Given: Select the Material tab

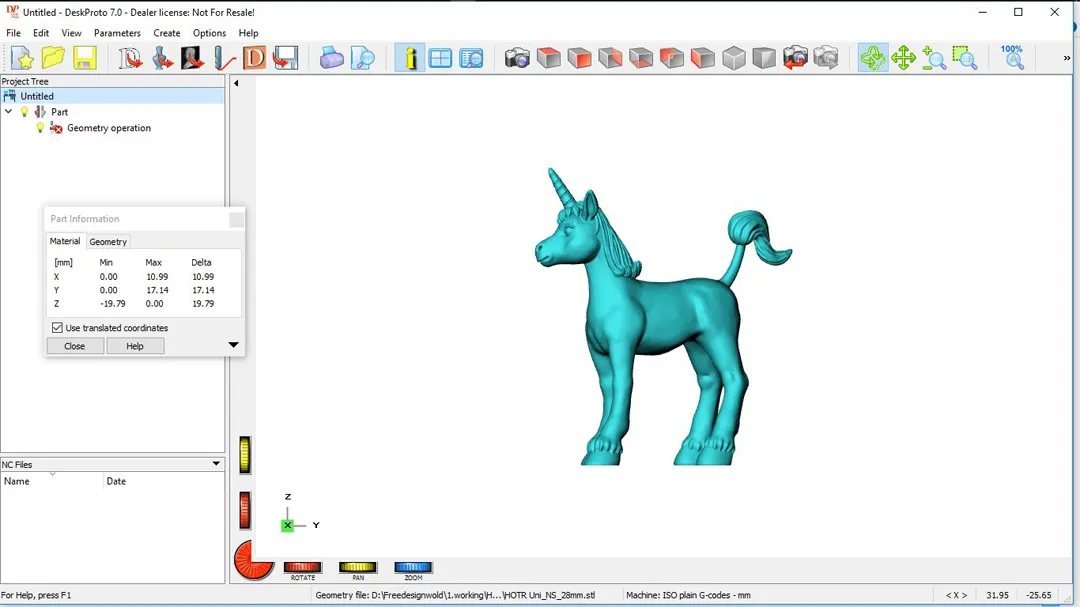Looking at the screenshot, I should [x=65, y=241].
